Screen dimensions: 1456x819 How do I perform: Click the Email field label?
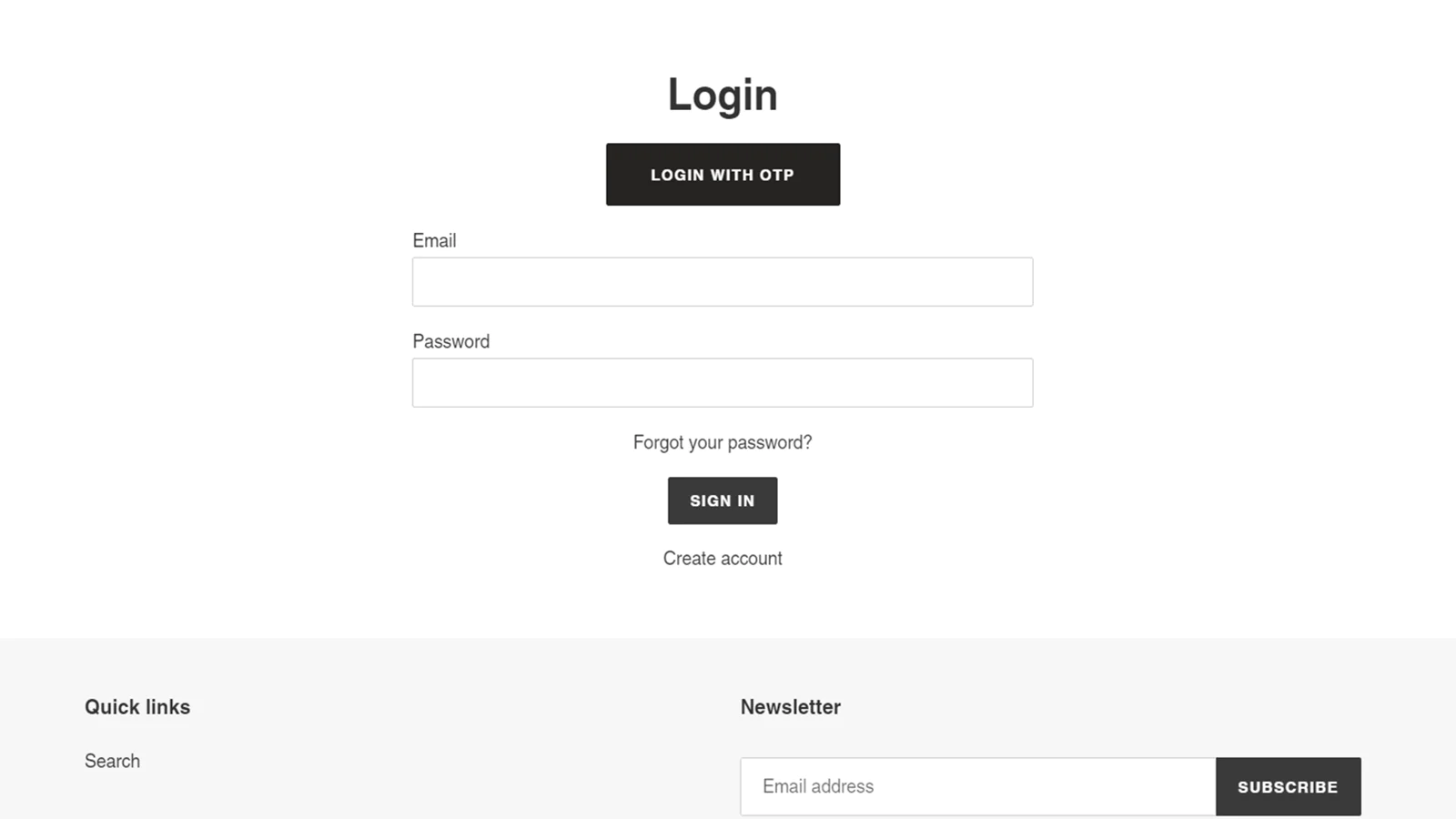(x=434, y=240)
